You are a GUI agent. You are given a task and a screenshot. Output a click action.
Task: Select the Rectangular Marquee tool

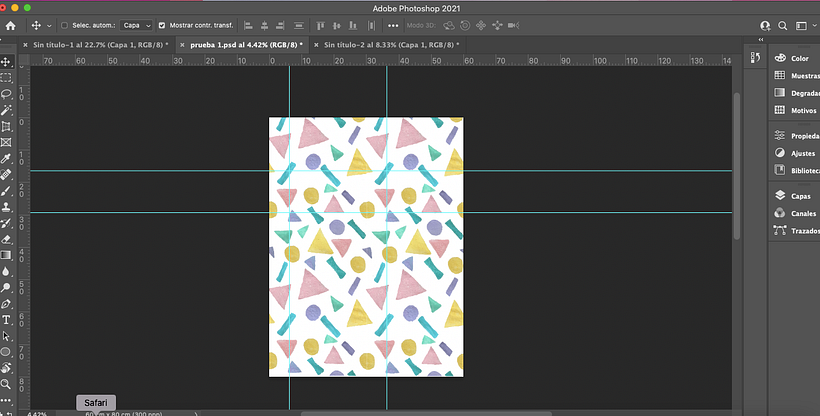click(6, 78)
